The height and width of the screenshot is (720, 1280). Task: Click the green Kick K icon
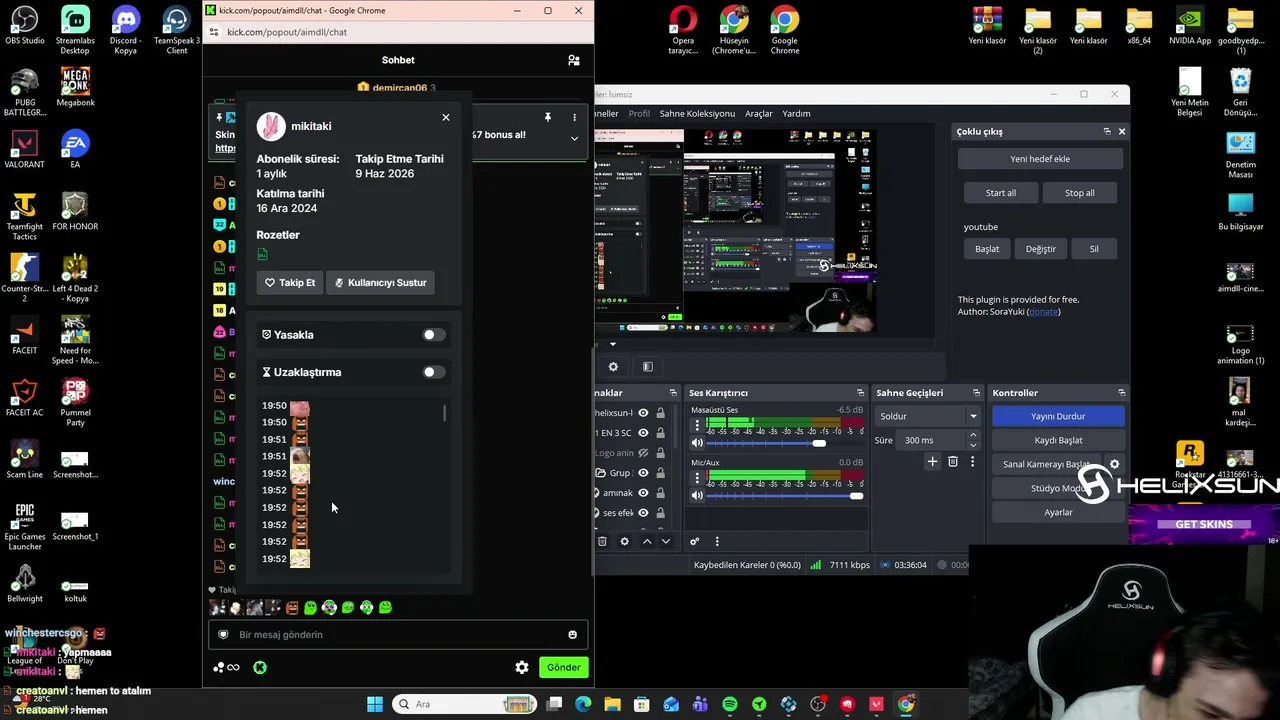pyautogui.click(x=260, y=668)
